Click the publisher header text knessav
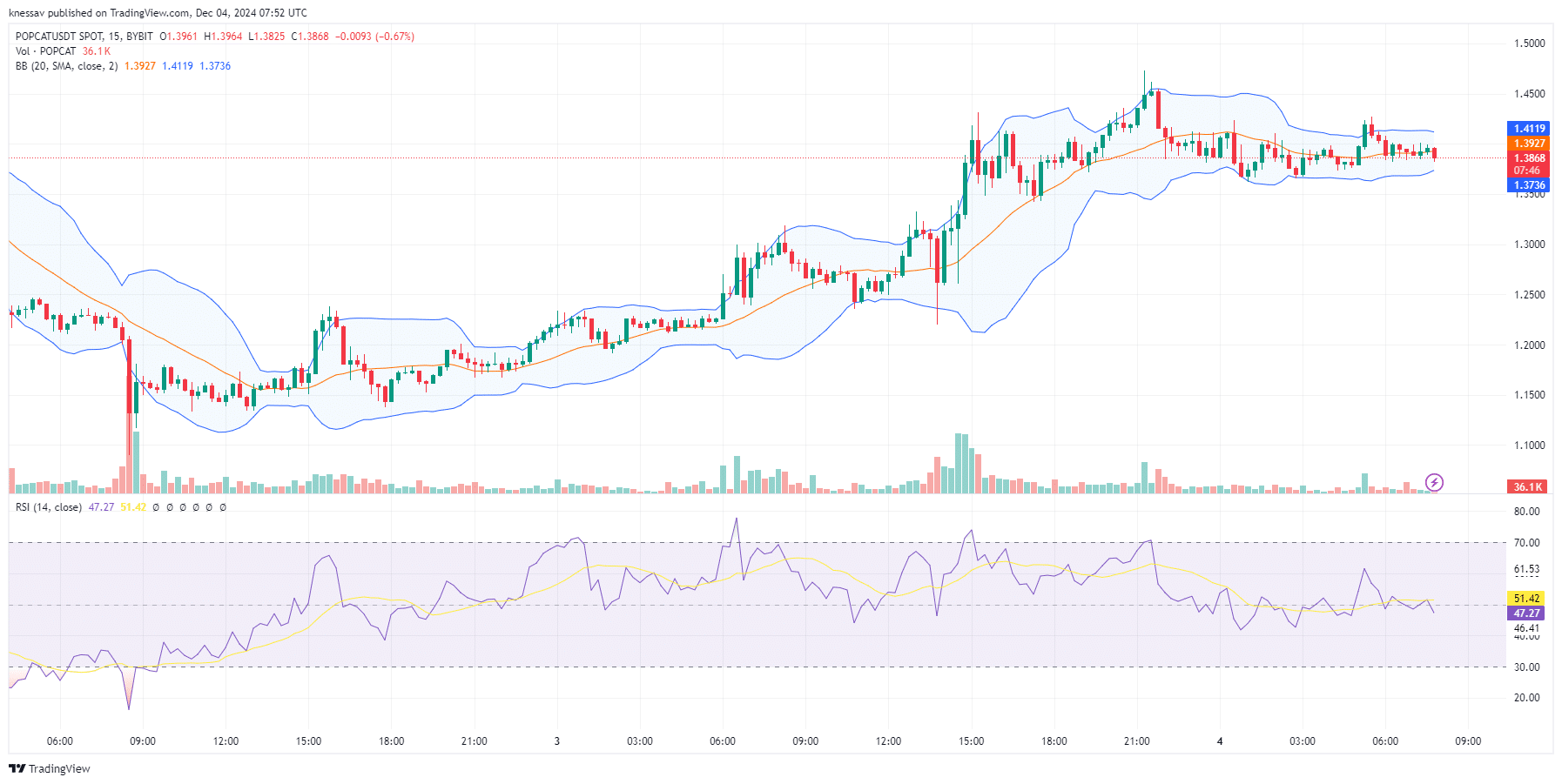The width and height of the screenshot is (1562, 784). point(26,13)
